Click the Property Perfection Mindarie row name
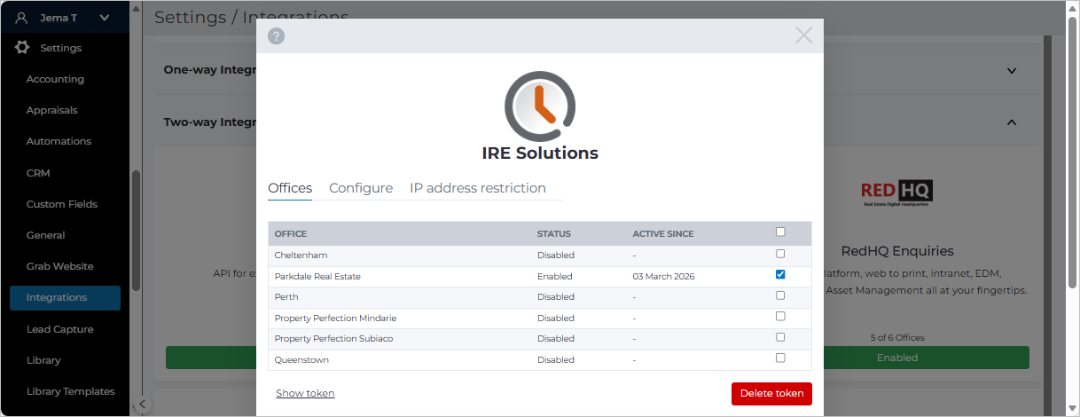Viewport: 1080px width, 417px height. (335, 318)
